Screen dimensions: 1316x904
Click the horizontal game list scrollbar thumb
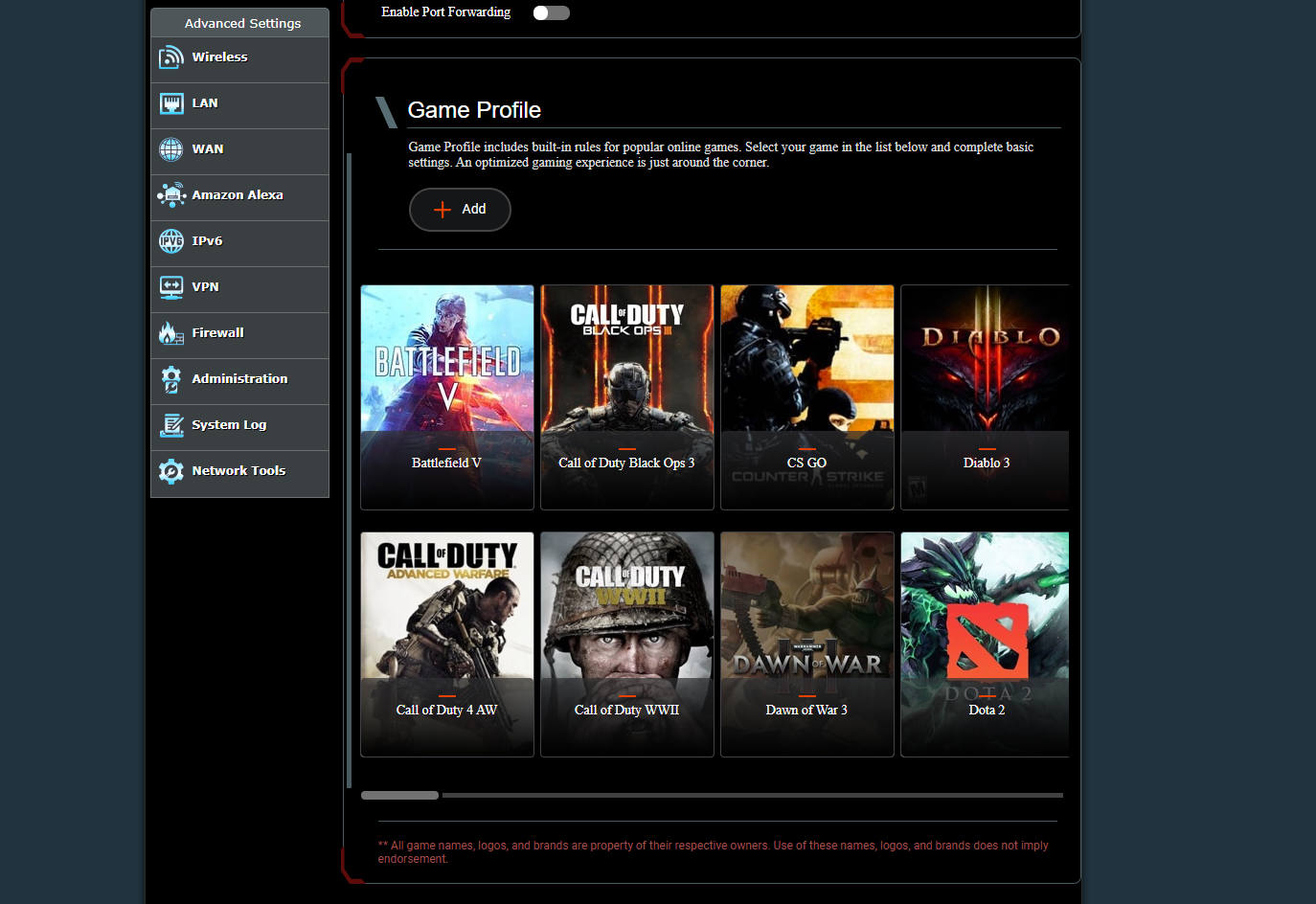(x=399, y=795)
